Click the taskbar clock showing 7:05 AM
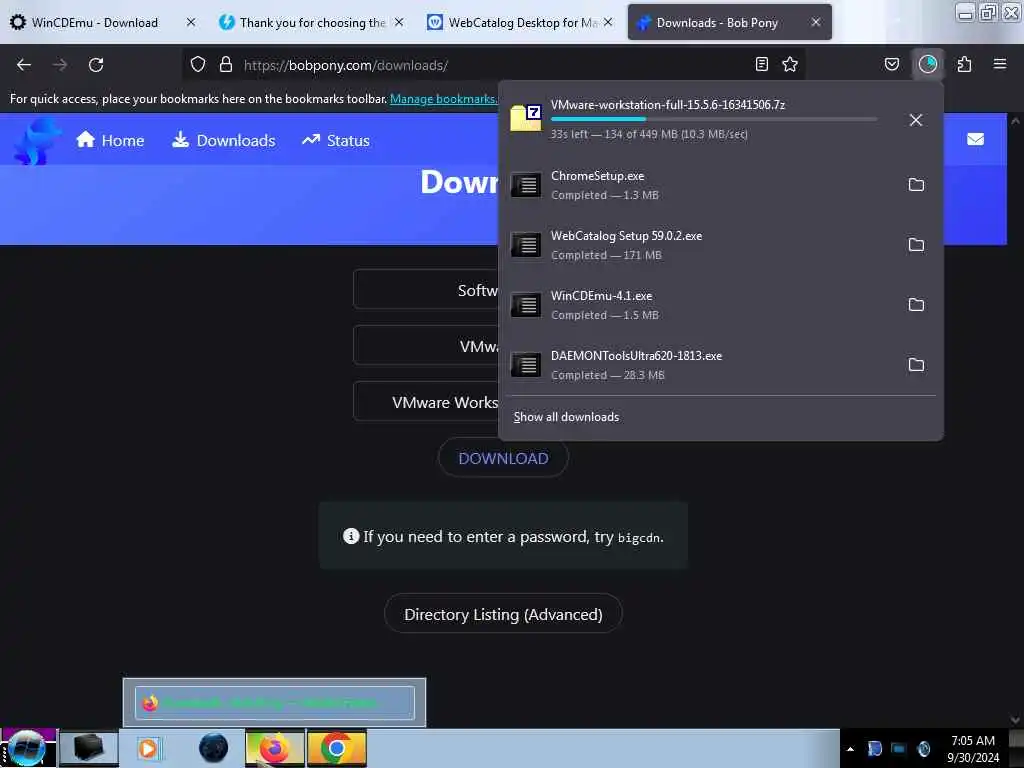 tap(972, 748)
